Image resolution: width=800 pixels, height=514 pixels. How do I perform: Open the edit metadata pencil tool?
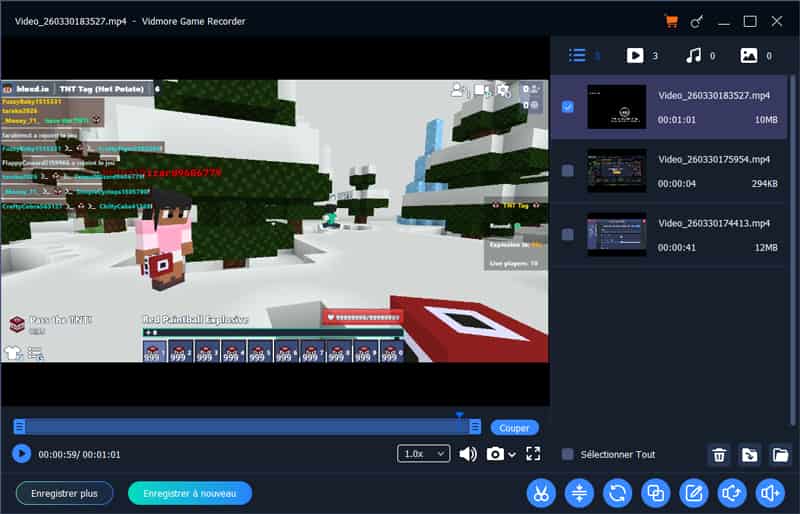693,493
